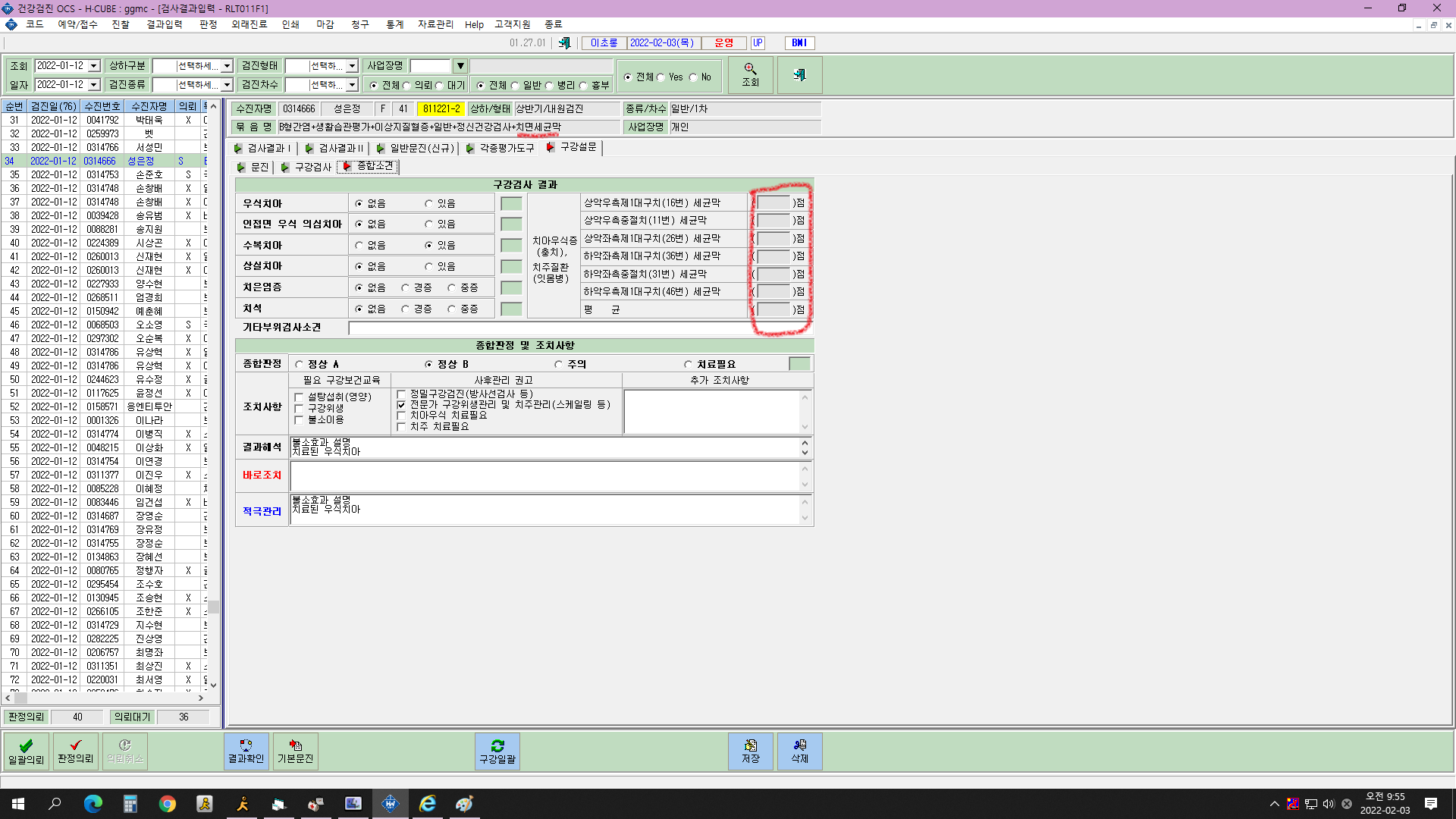
Task: Expand the 상하구분 dropdown
Action: pyautogui.click(x=226, y=66)
